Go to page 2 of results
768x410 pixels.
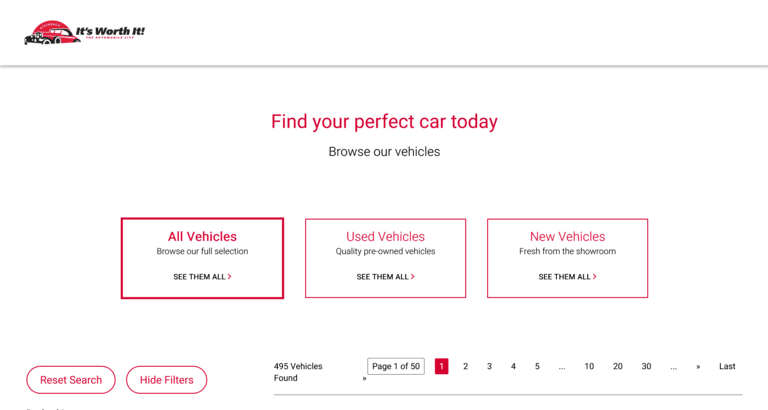tap(465, 366)
